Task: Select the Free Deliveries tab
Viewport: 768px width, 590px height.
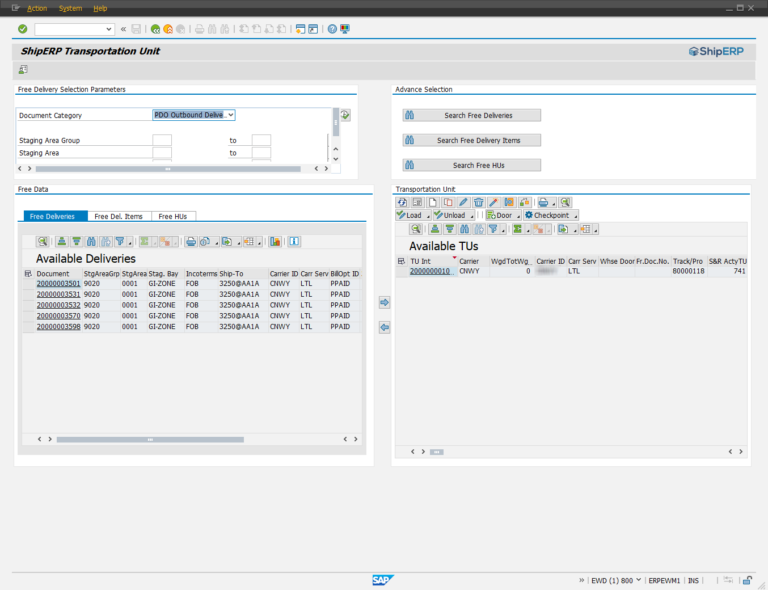Action: tap(55, 216)
